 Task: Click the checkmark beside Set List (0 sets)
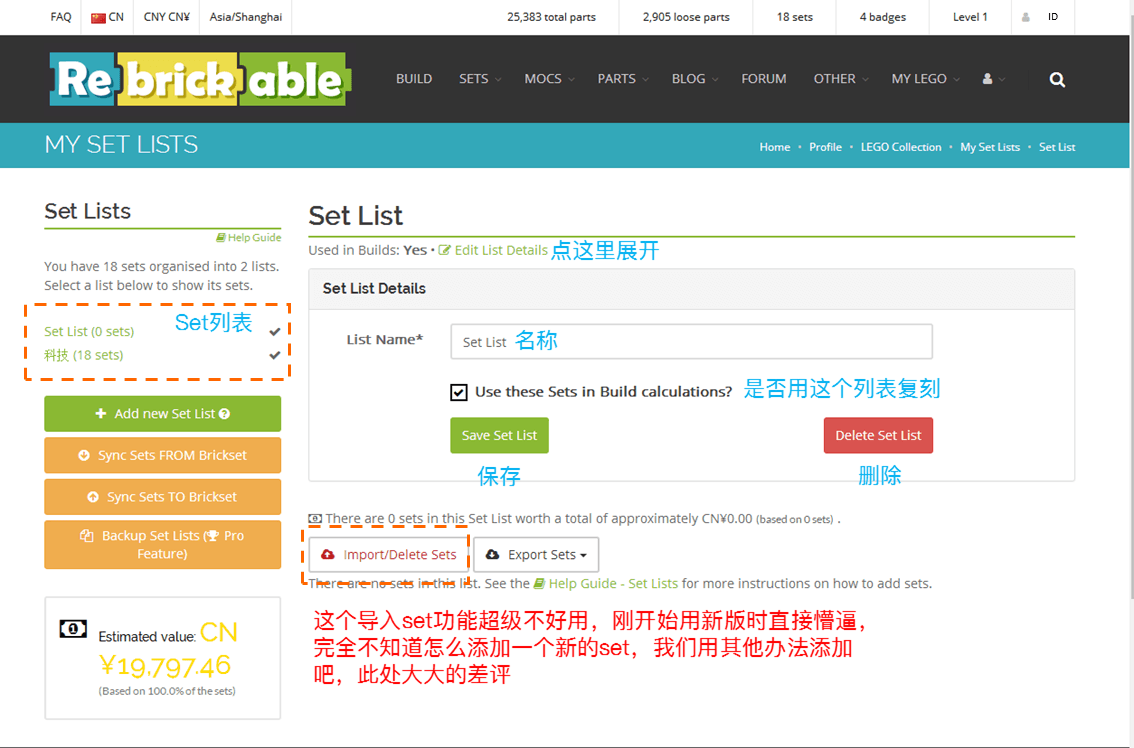[x=274, y=331]
